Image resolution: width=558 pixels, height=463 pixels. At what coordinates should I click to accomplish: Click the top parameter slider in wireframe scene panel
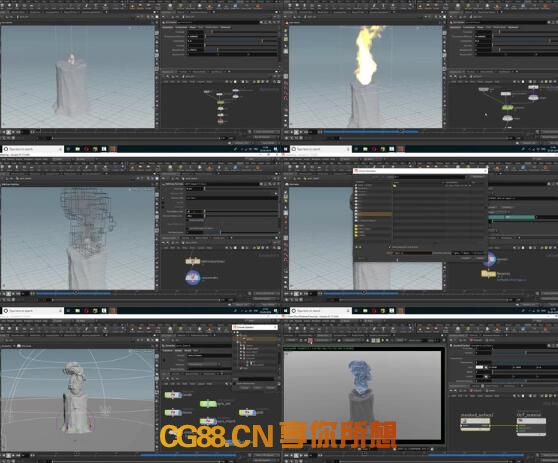point(241,189)
